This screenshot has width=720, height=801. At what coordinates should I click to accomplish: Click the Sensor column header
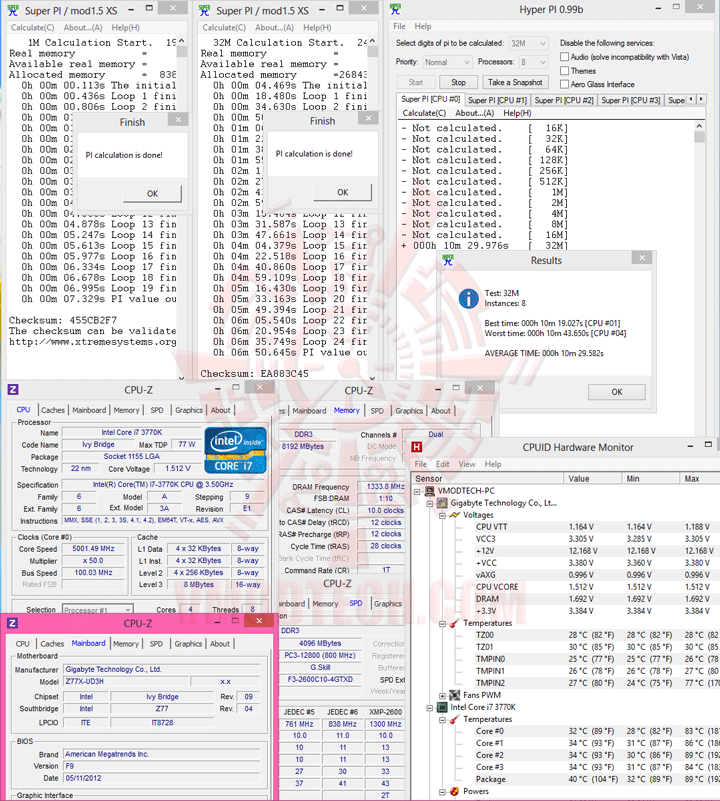pos(487,479)
